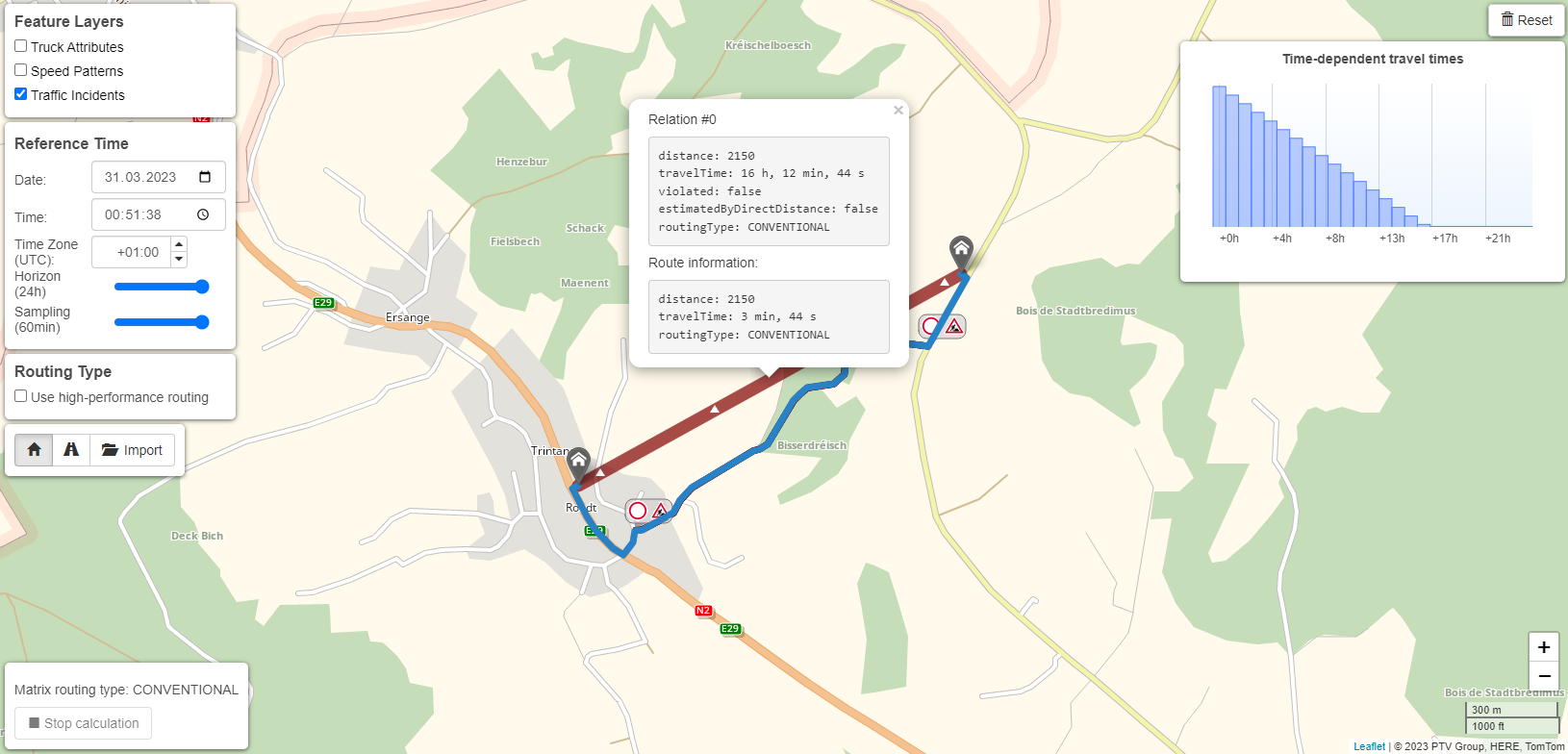
Task: Click the destination waypoint marker on route
Action: click(x=961, y=253)
